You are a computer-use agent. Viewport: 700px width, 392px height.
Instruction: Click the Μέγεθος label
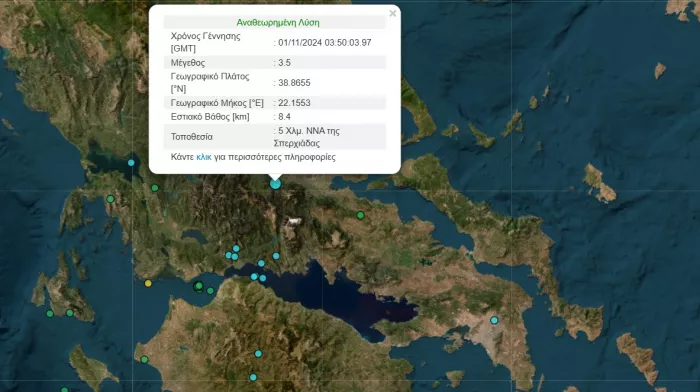(188, 63)
